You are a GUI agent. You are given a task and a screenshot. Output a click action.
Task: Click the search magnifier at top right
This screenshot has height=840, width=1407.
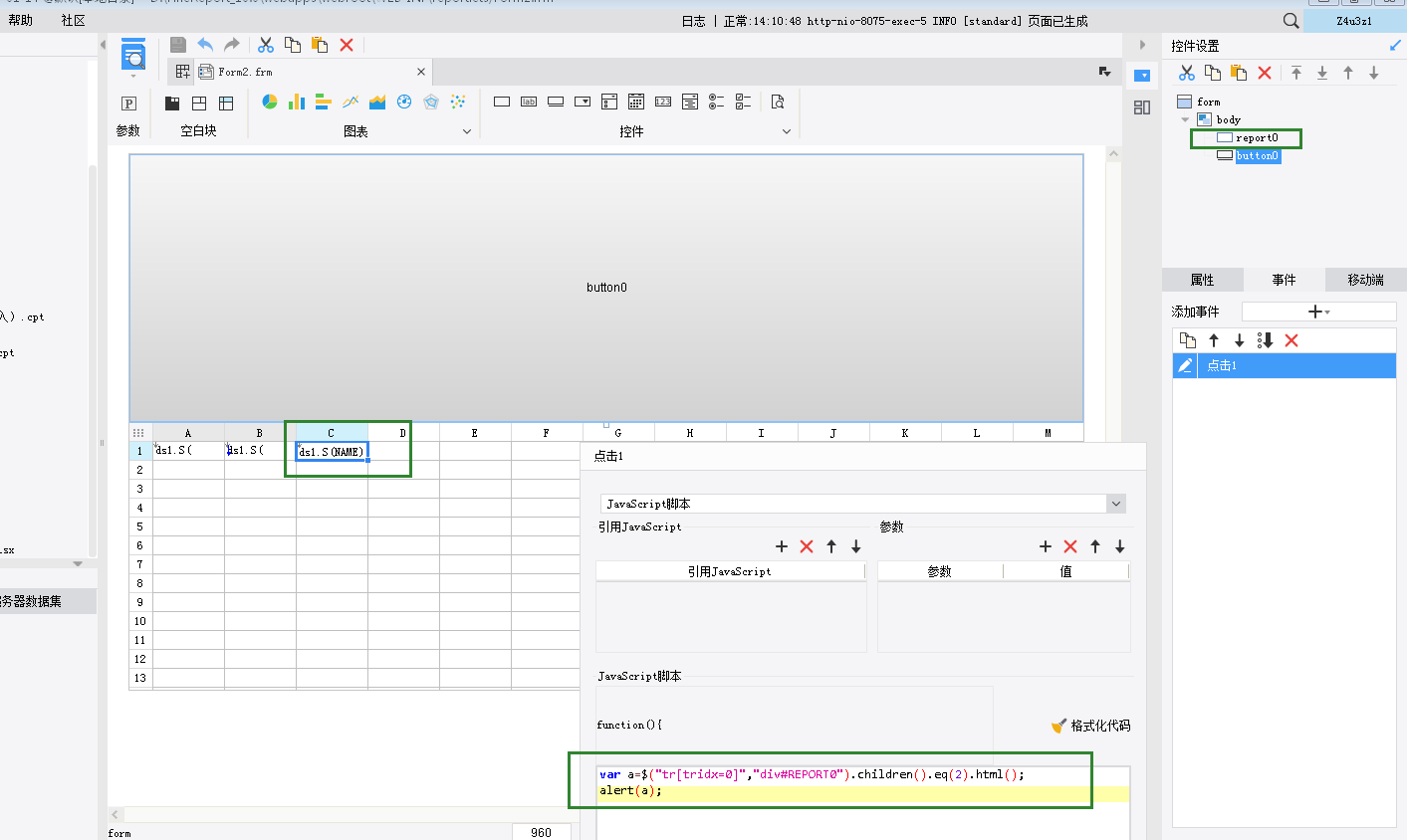tap(1290, 20)
